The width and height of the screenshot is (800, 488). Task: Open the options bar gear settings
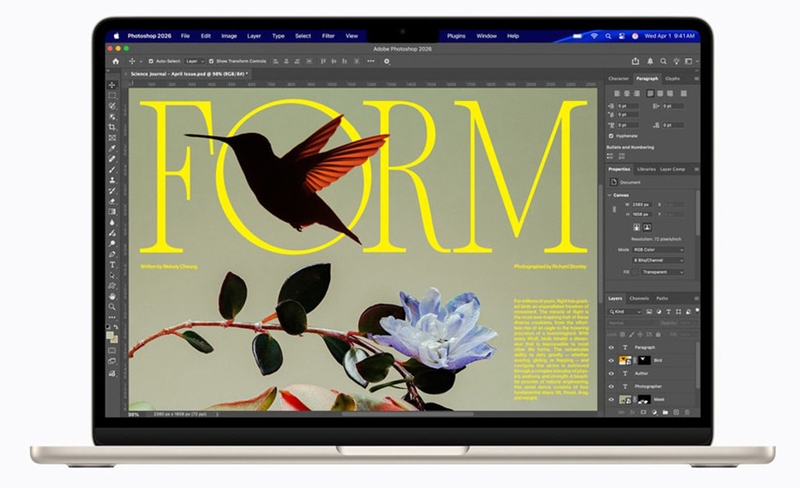(x=387, y=61)
